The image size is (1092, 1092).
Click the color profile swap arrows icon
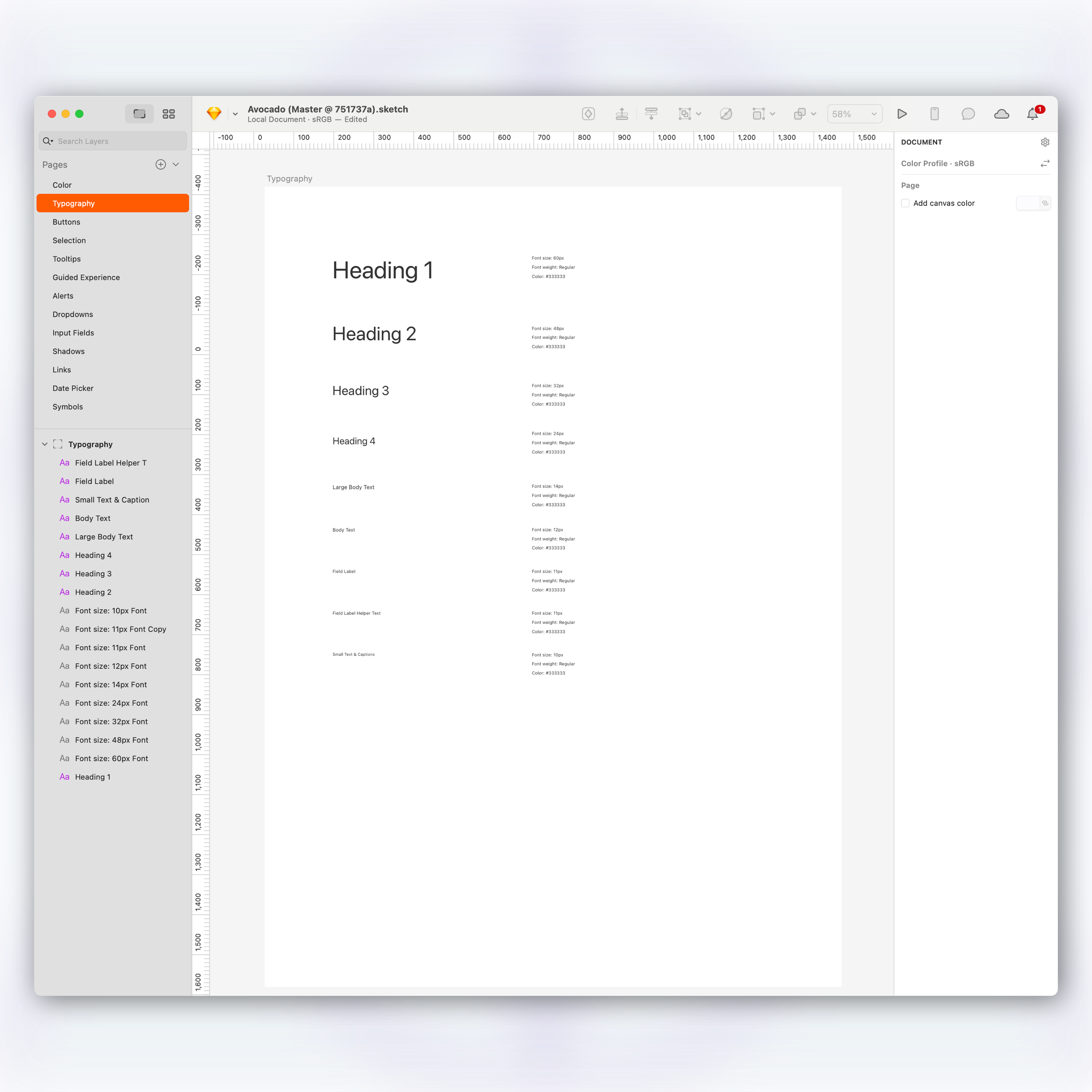[x=1045, y=163]
